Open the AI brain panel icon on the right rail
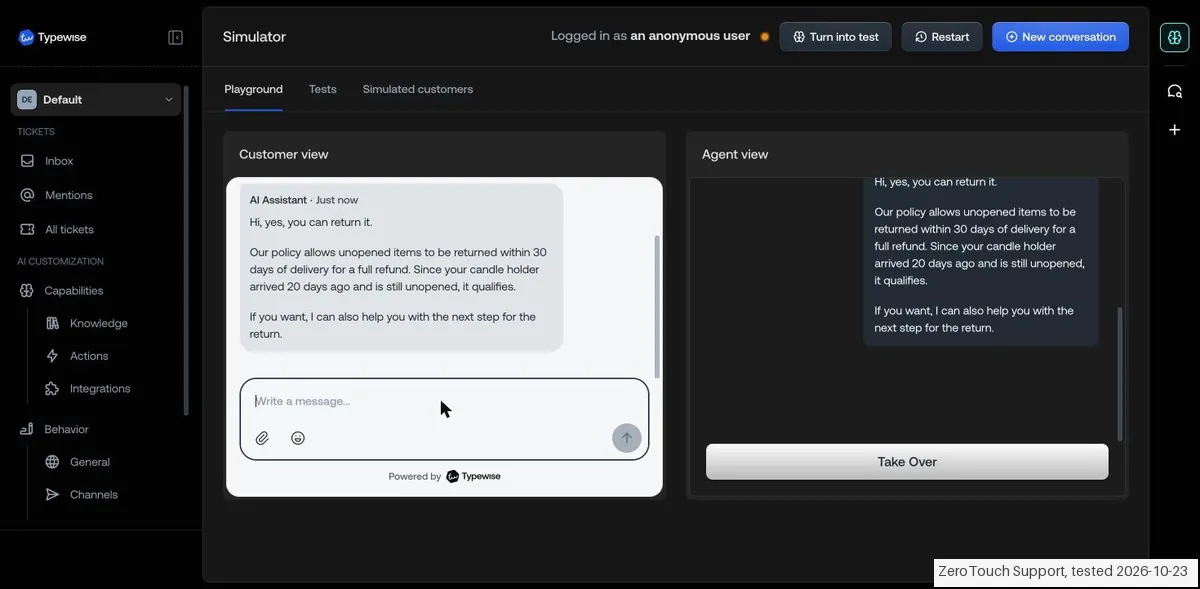Viewport: 1200px width, 589px height. [1175, 37]
